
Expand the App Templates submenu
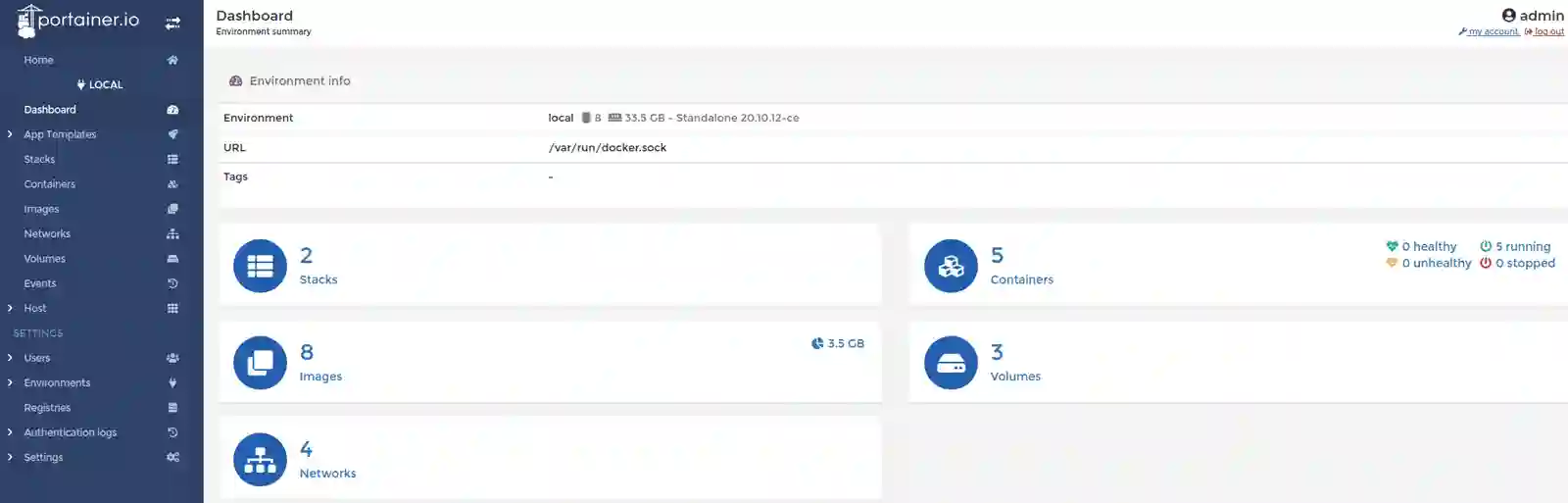coord(10,134)
